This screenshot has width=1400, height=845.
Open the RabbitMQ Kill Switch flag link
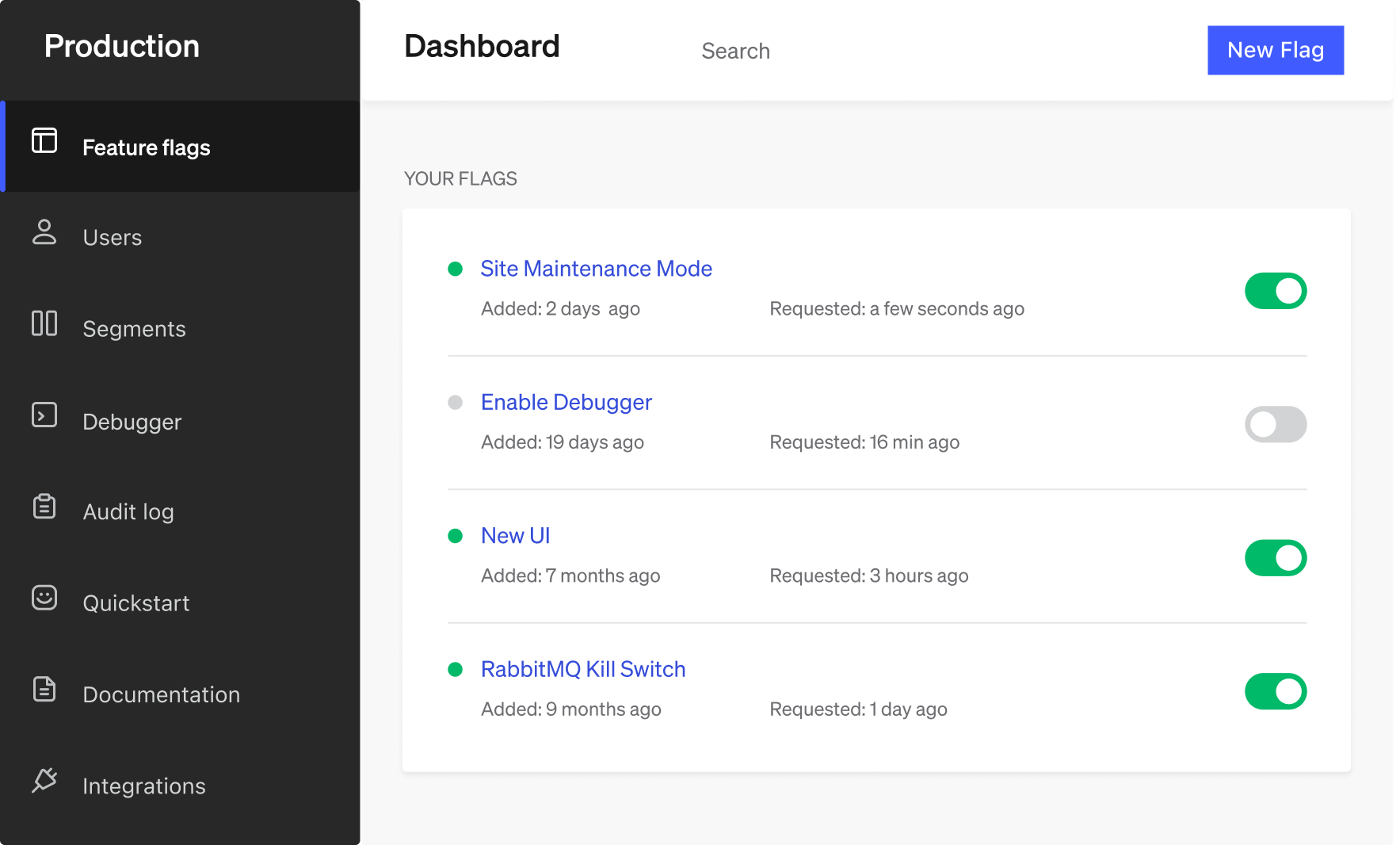583,669
